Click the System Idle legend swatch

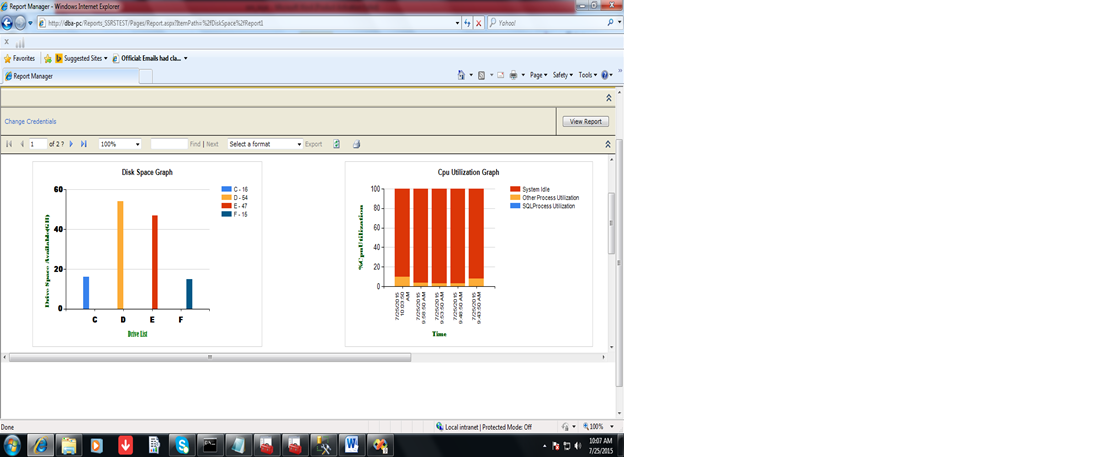[x=515, y=189]
